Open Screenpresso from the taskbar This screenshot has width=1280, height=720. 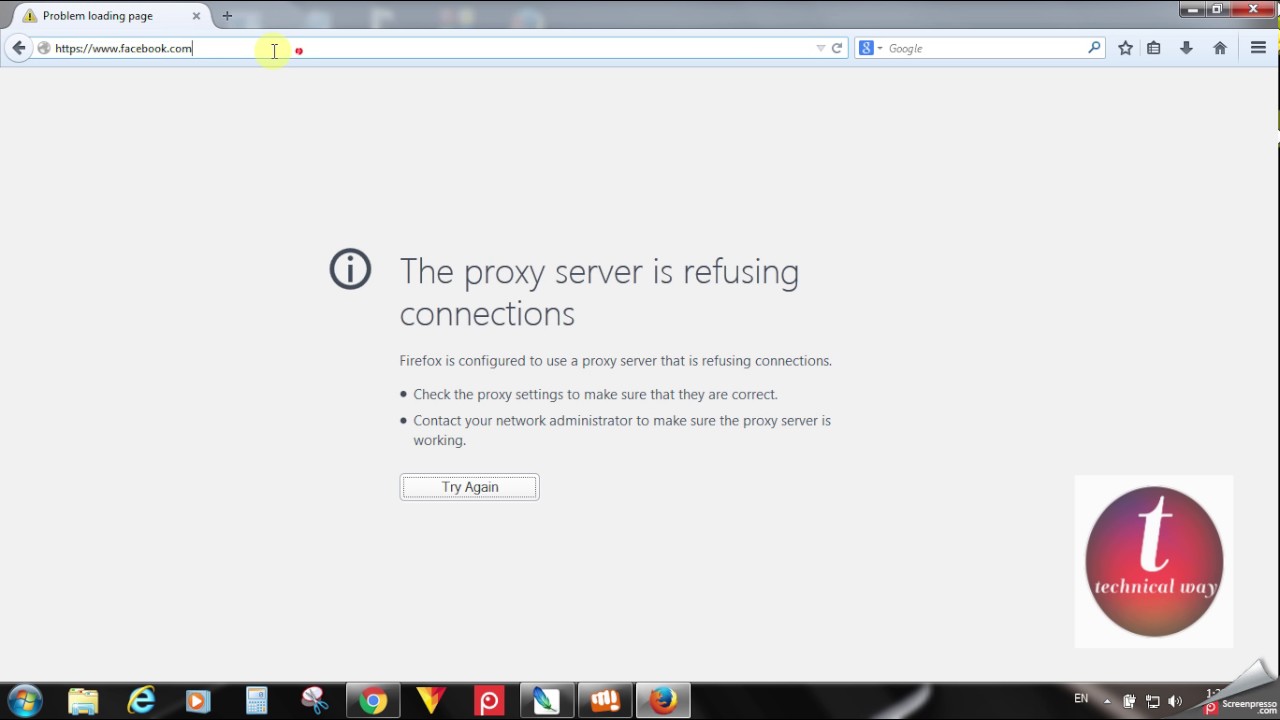coord(489,701)
